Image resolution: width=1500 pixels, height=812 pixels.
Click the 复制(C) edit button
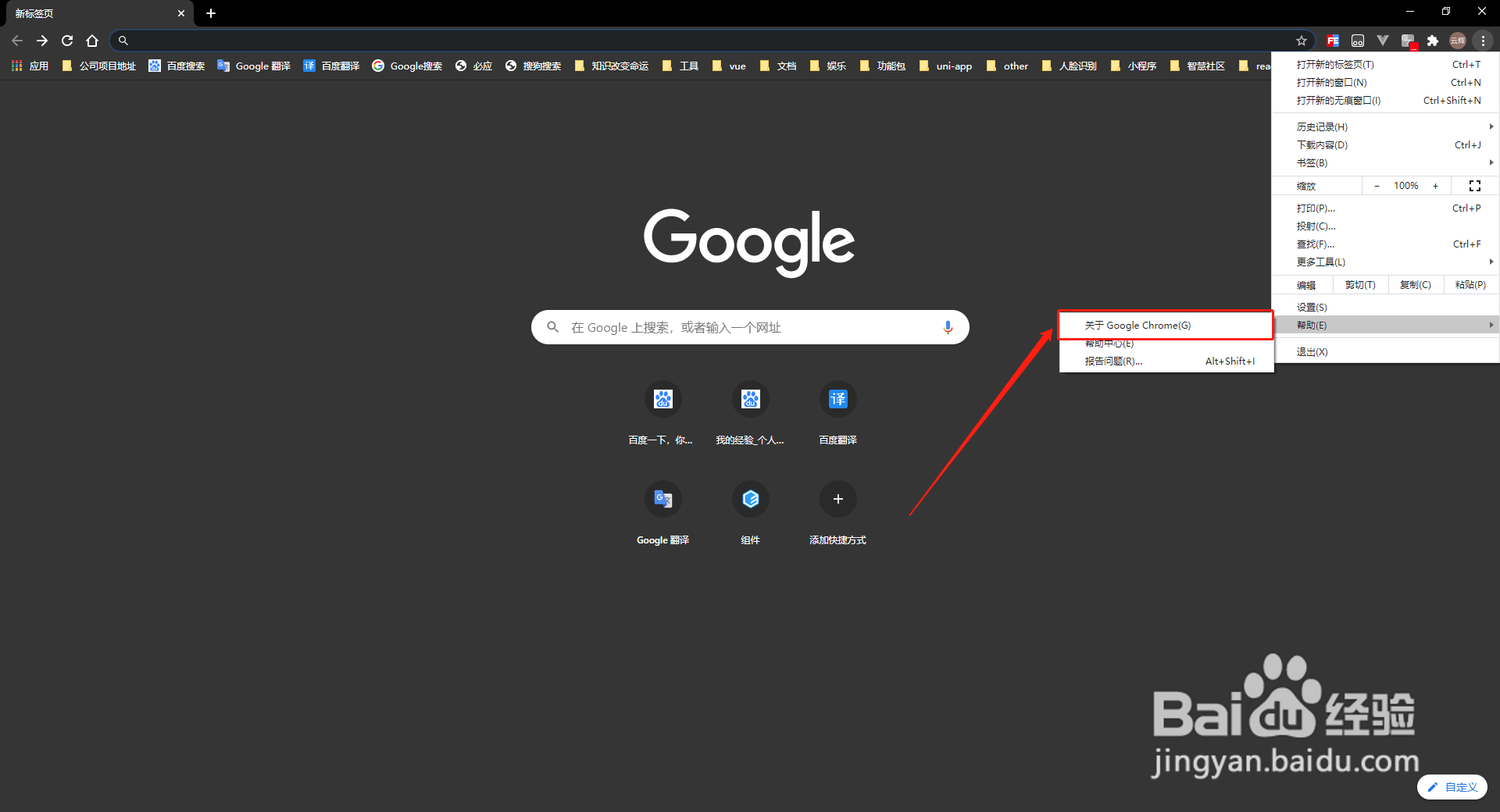[x=1416, y=285]
